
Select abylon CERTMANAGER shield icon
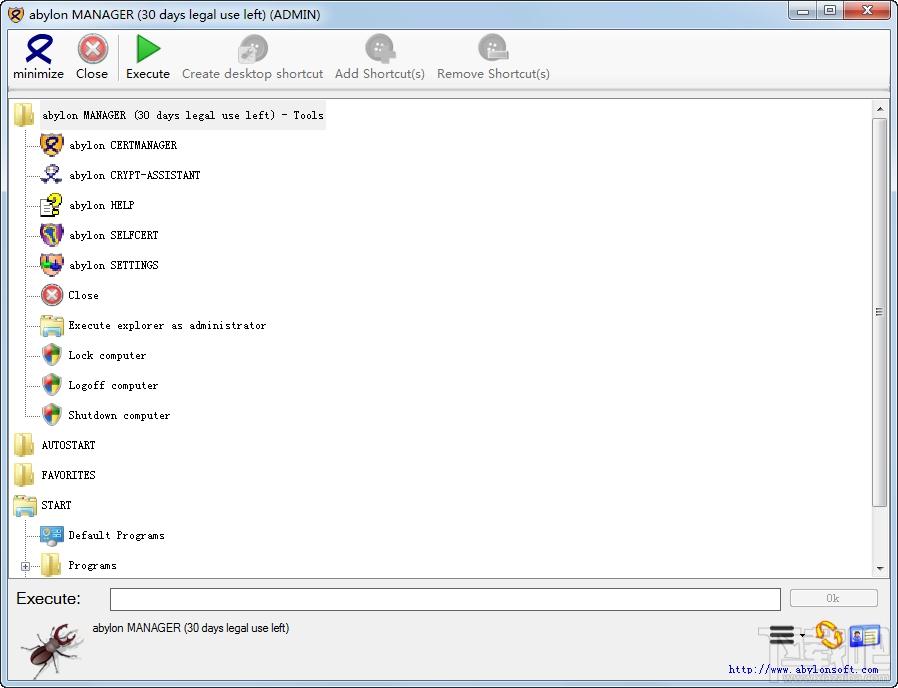(52, 145)
